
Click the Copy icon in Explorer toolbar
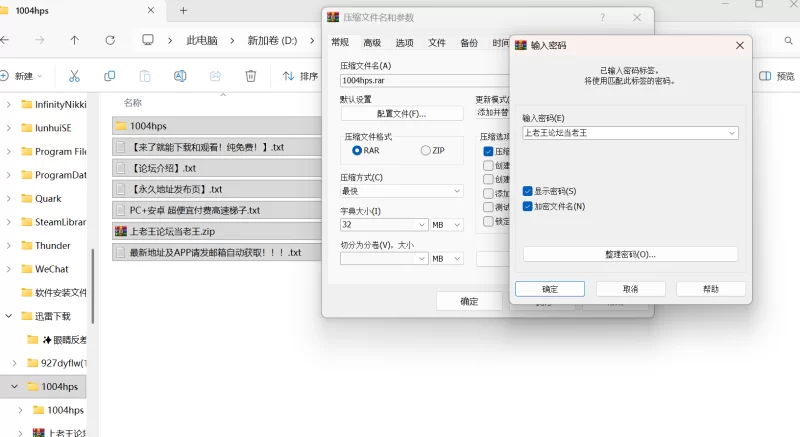110,76
